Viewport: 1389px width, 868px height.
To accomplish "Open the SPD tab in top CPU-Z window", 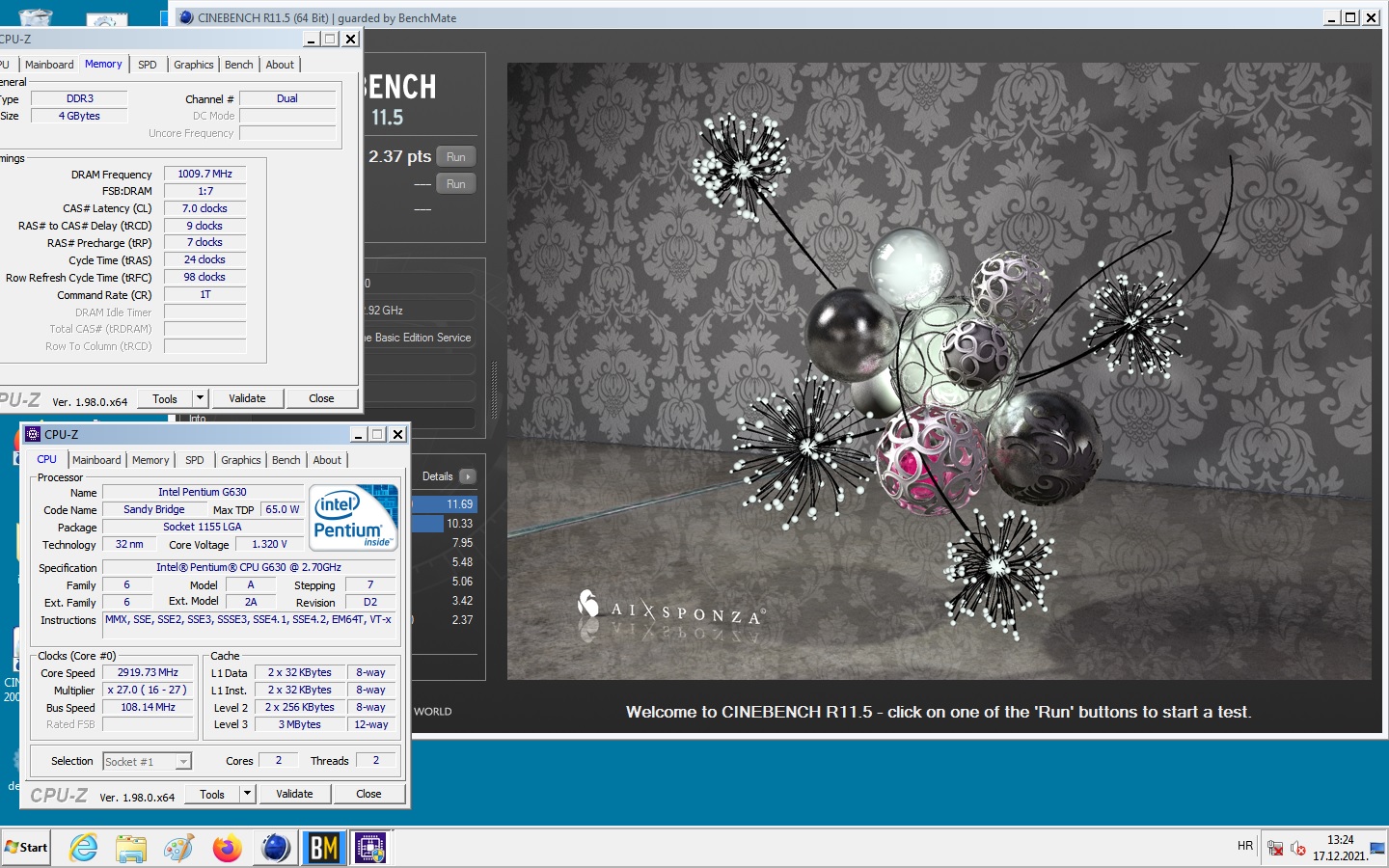I will pos(148,65).
